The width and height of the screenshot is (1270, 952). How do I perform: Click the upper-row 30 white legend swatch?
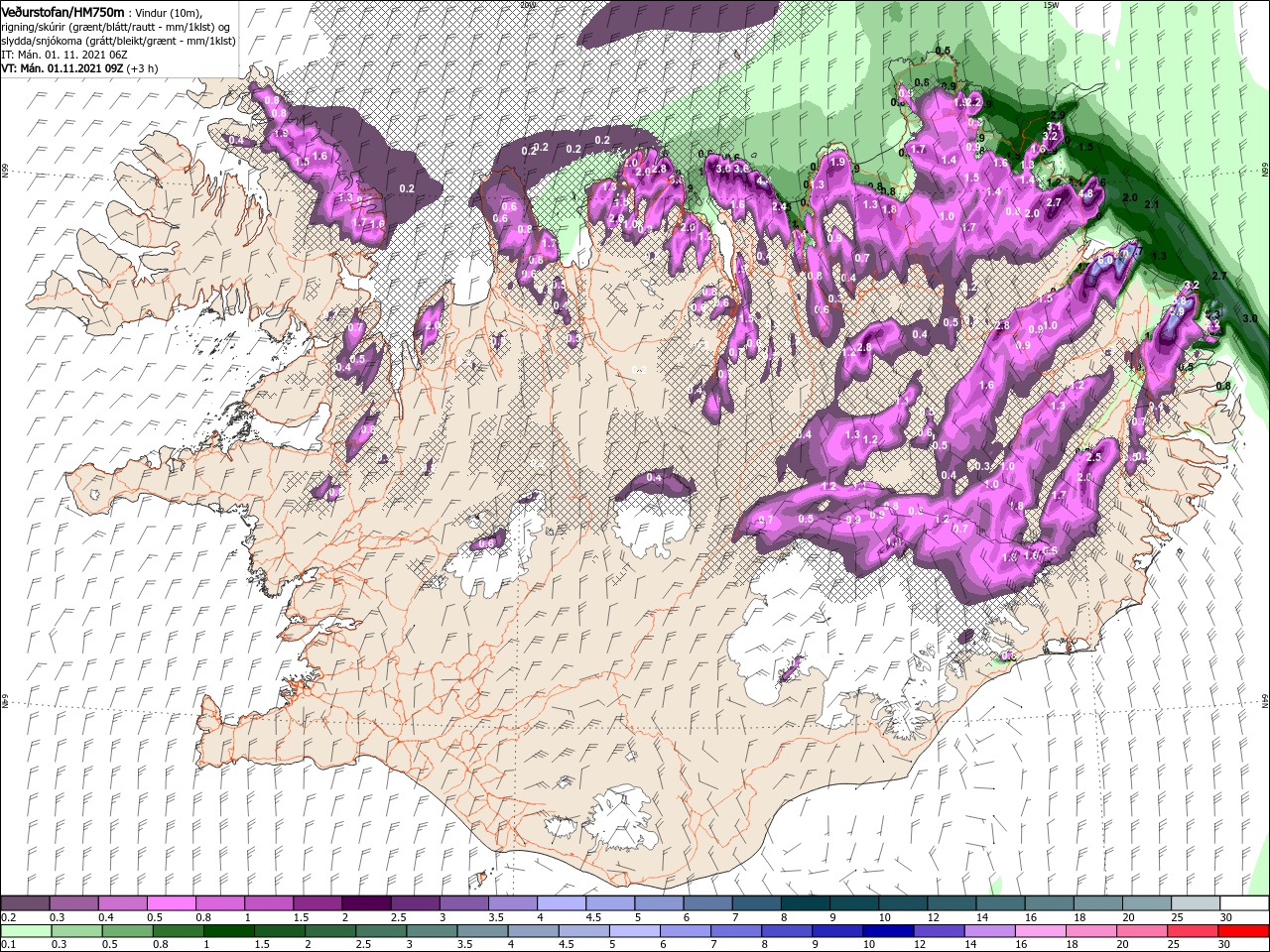[1245, 902]
